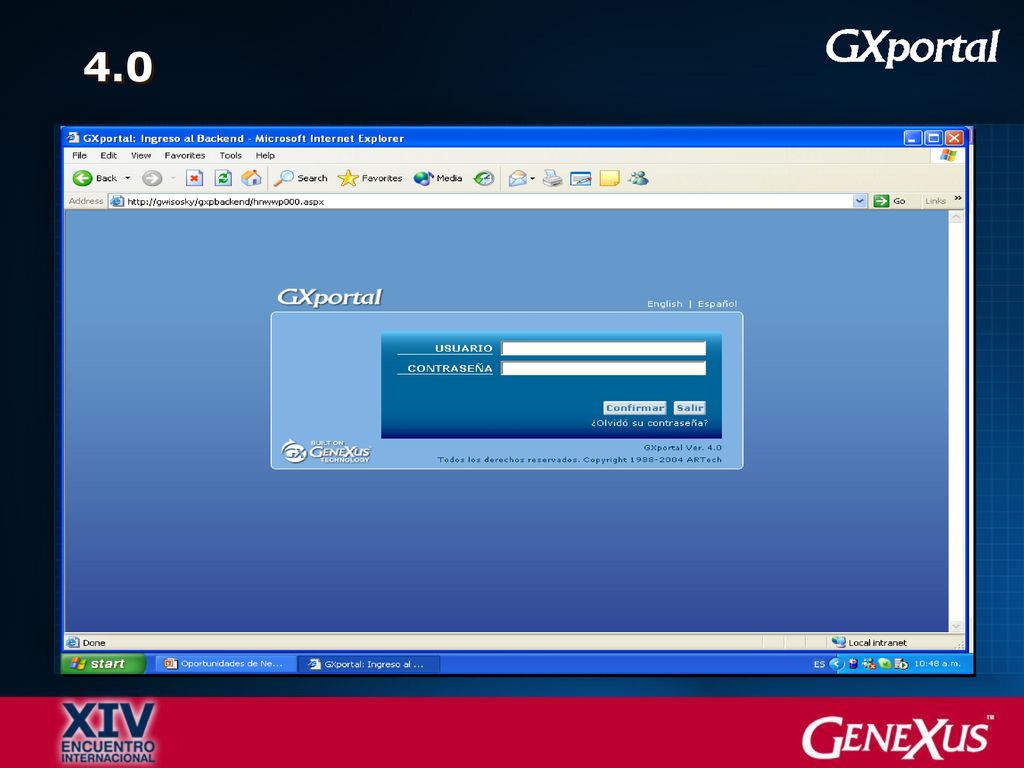
Task: Expand hidden tray icons arrow
Action: (x=836, y=664)
